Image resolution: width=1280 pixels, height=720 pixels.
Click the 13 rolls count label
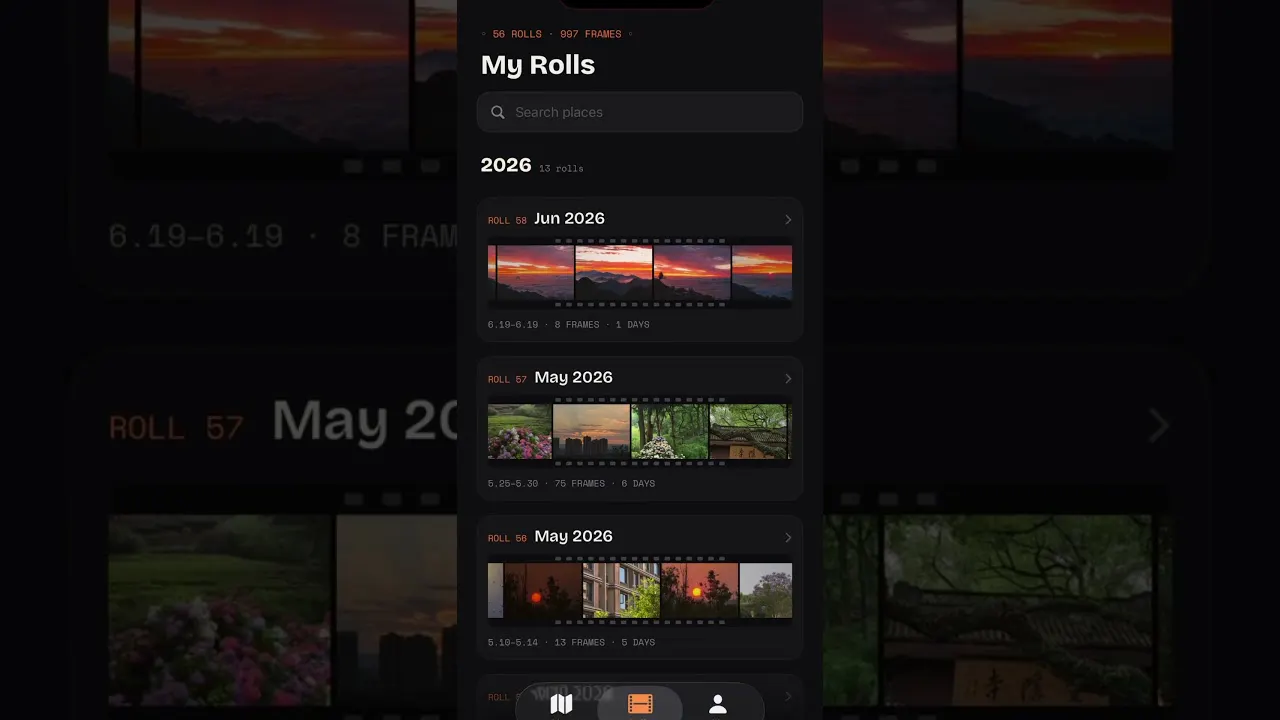coord(561,169)
